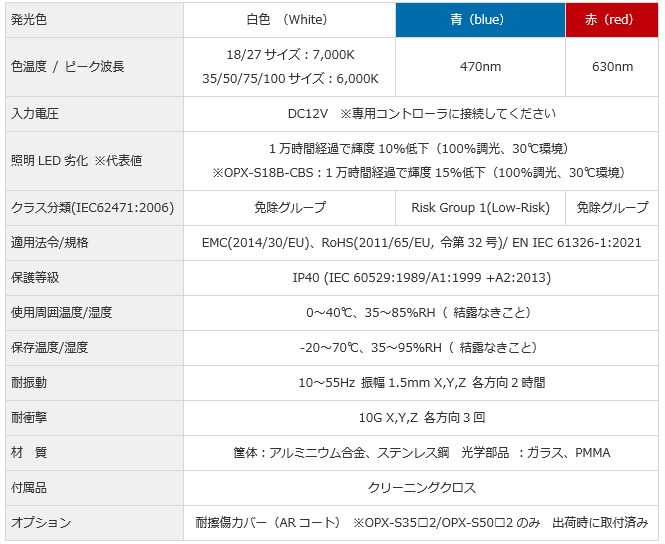The image size is (665, 544).
Task: Click the 色温度 / ピーク波長 label
Action: click(67, 67)
